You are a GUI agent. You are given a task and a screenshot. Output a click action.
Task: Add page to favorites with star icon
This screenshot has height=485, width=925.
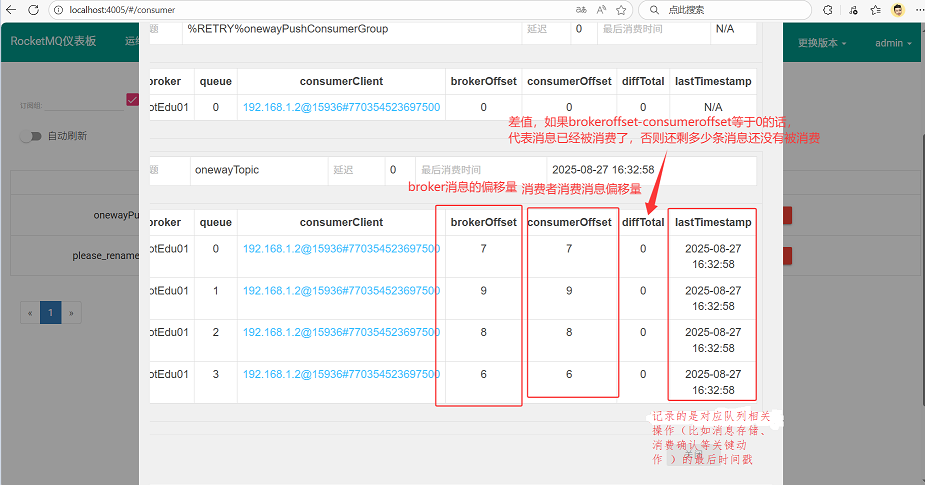[x=623, y=10]
